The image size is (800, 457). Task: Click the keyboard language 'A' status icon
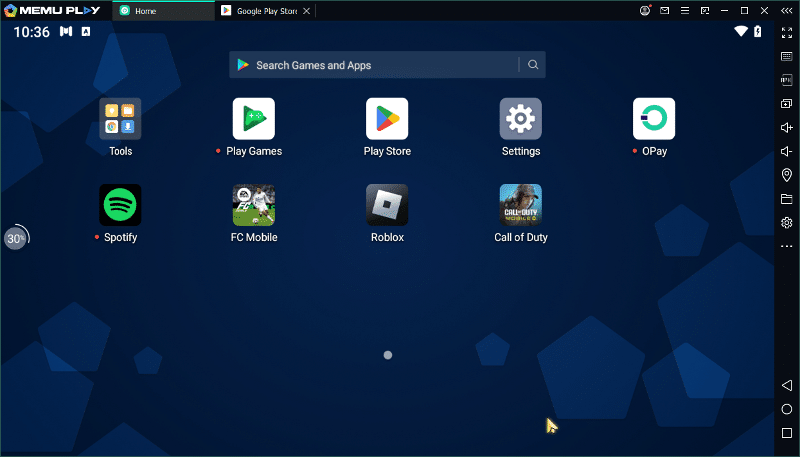point(86,32)
